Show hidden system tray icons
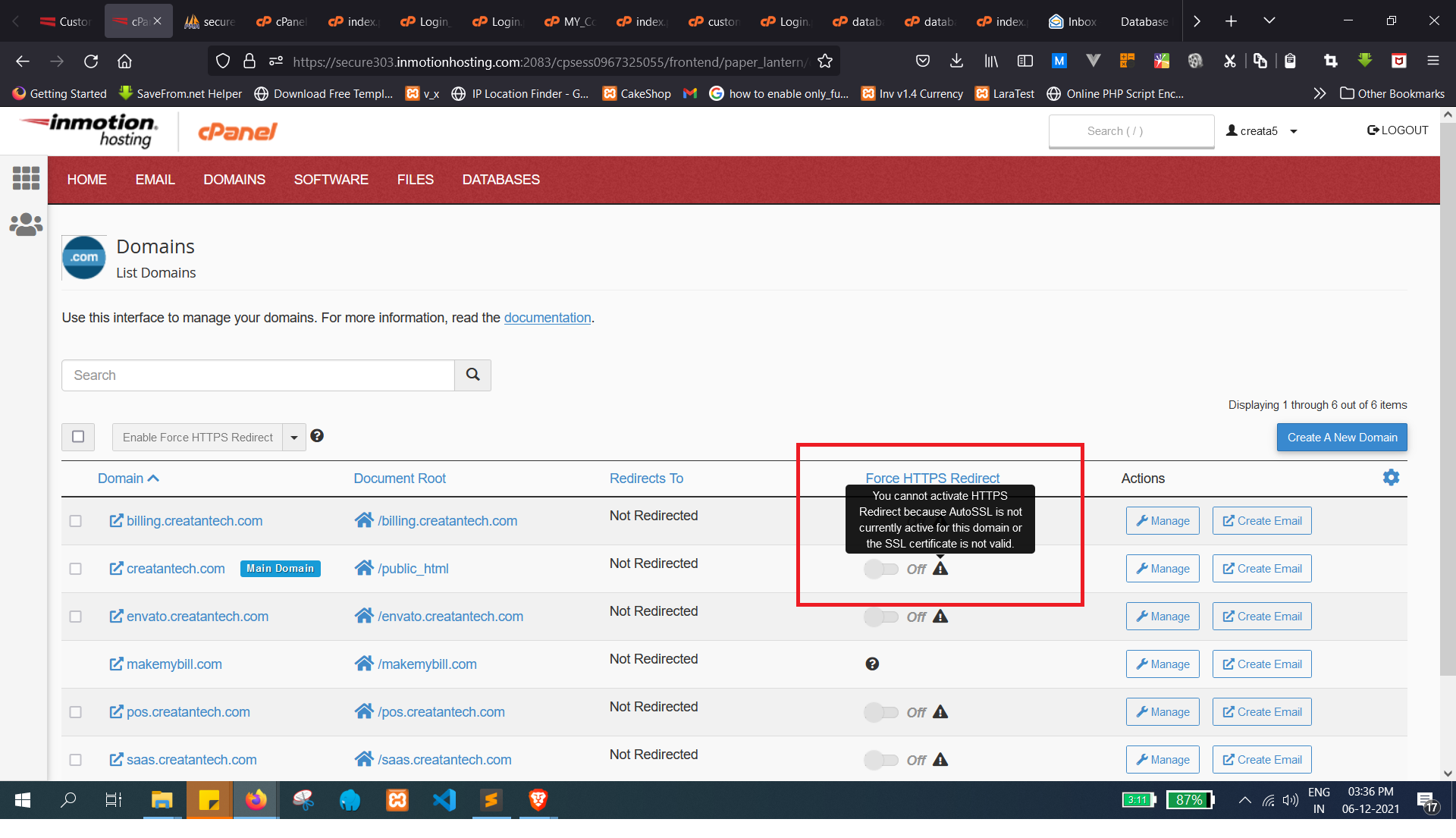 tap(1244, 800)
